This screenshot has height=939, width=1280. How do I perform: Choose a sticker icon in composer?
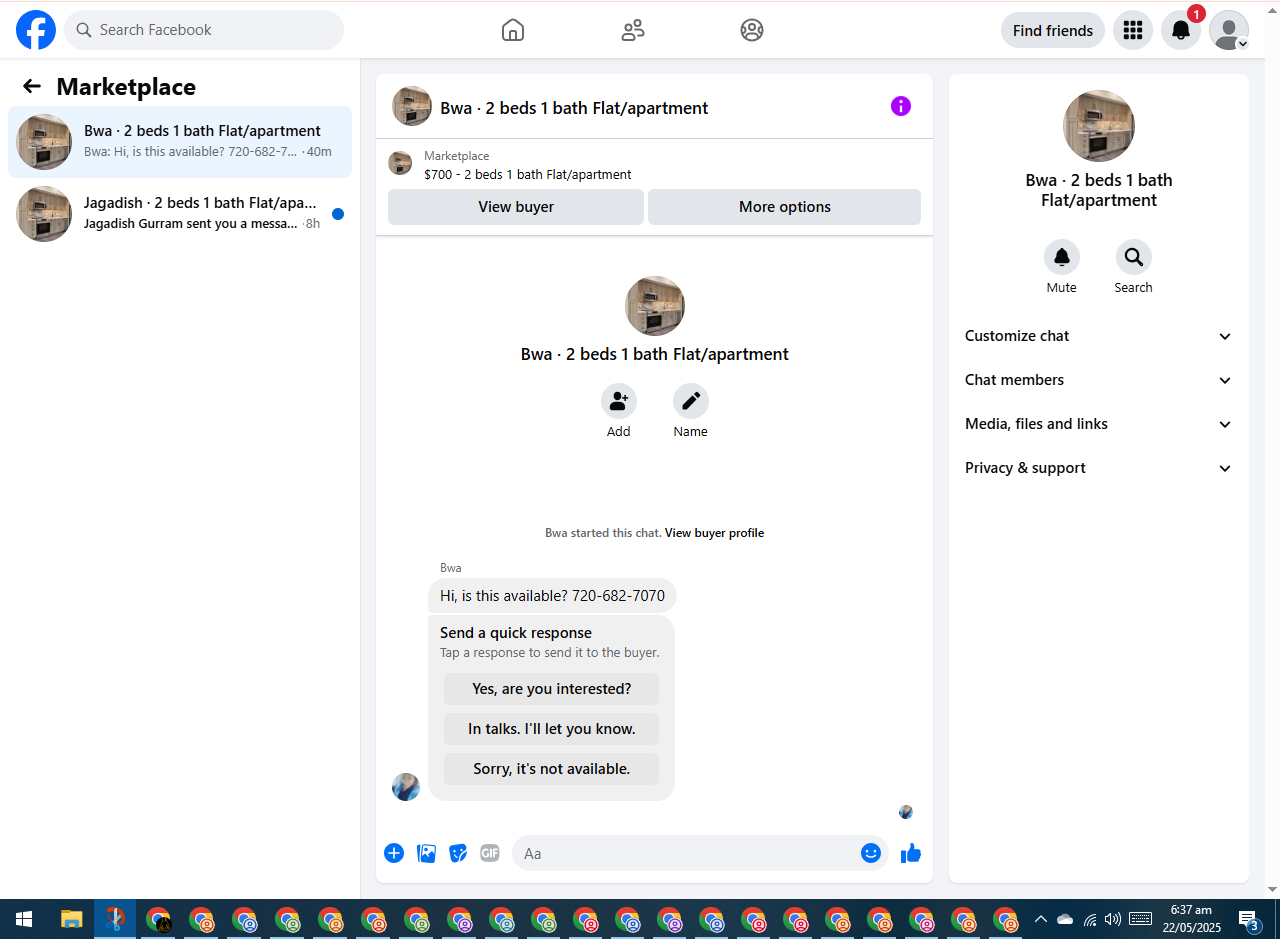click(x=458, y=853)
